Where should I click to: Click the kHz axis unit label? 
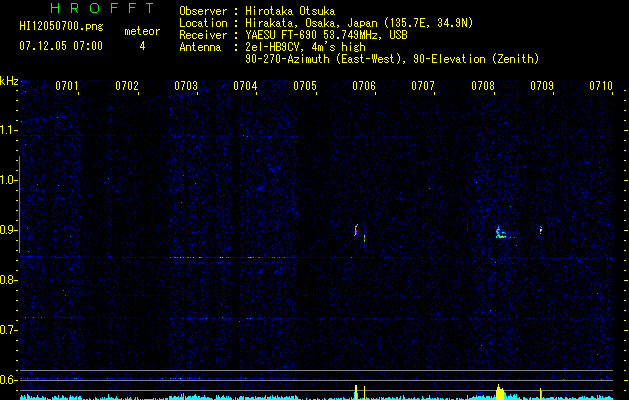pyautogui.click(x=9, y=81)
